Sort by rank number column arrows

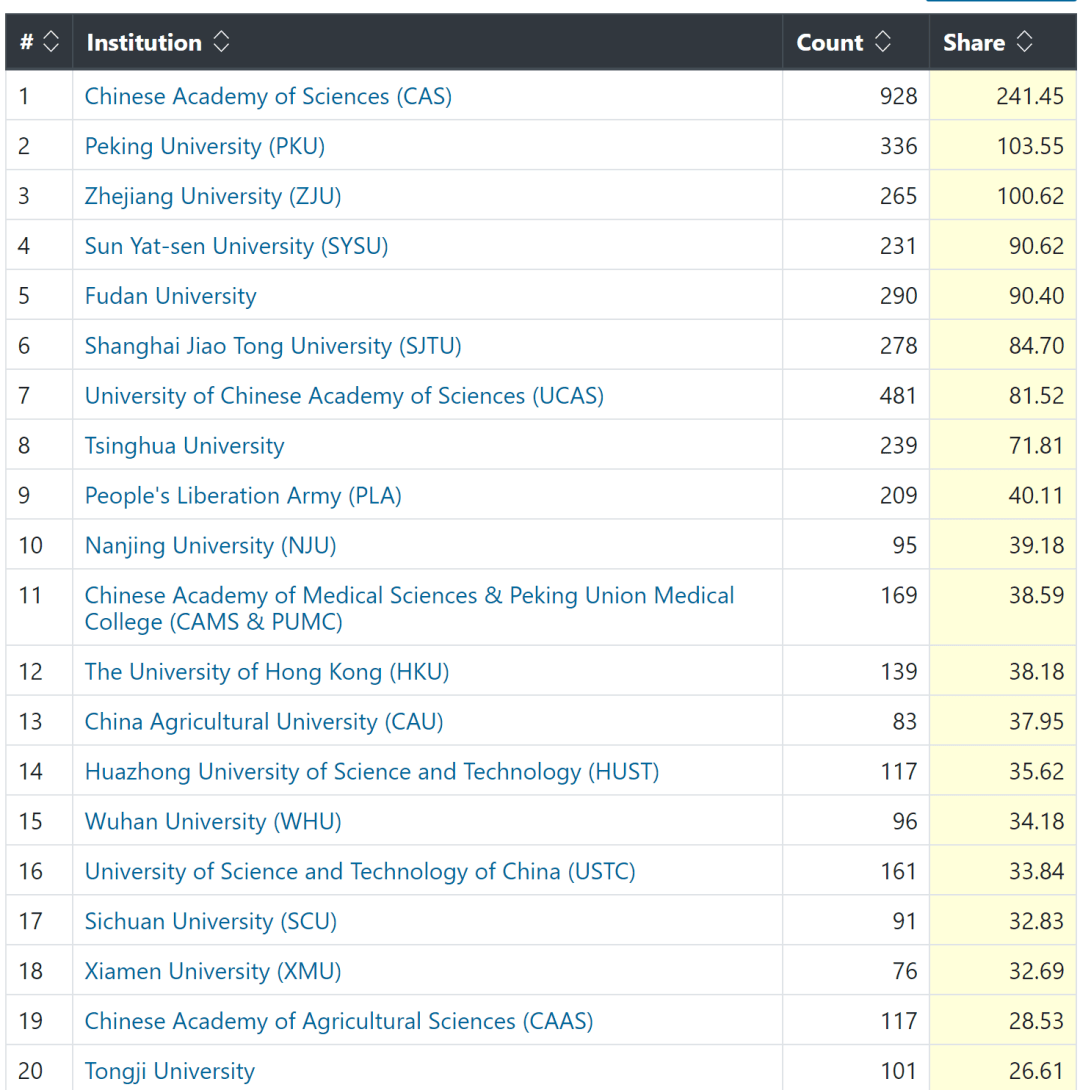(x=51, y=42)
